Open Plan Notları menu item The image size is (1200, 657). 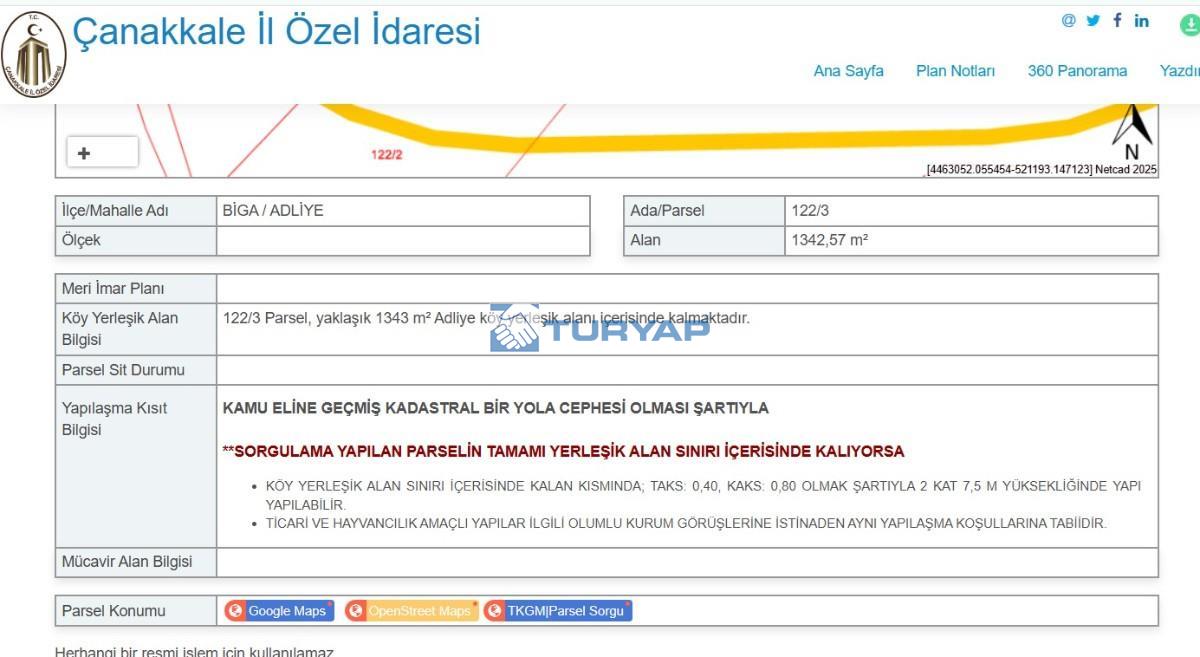point(955,71)
